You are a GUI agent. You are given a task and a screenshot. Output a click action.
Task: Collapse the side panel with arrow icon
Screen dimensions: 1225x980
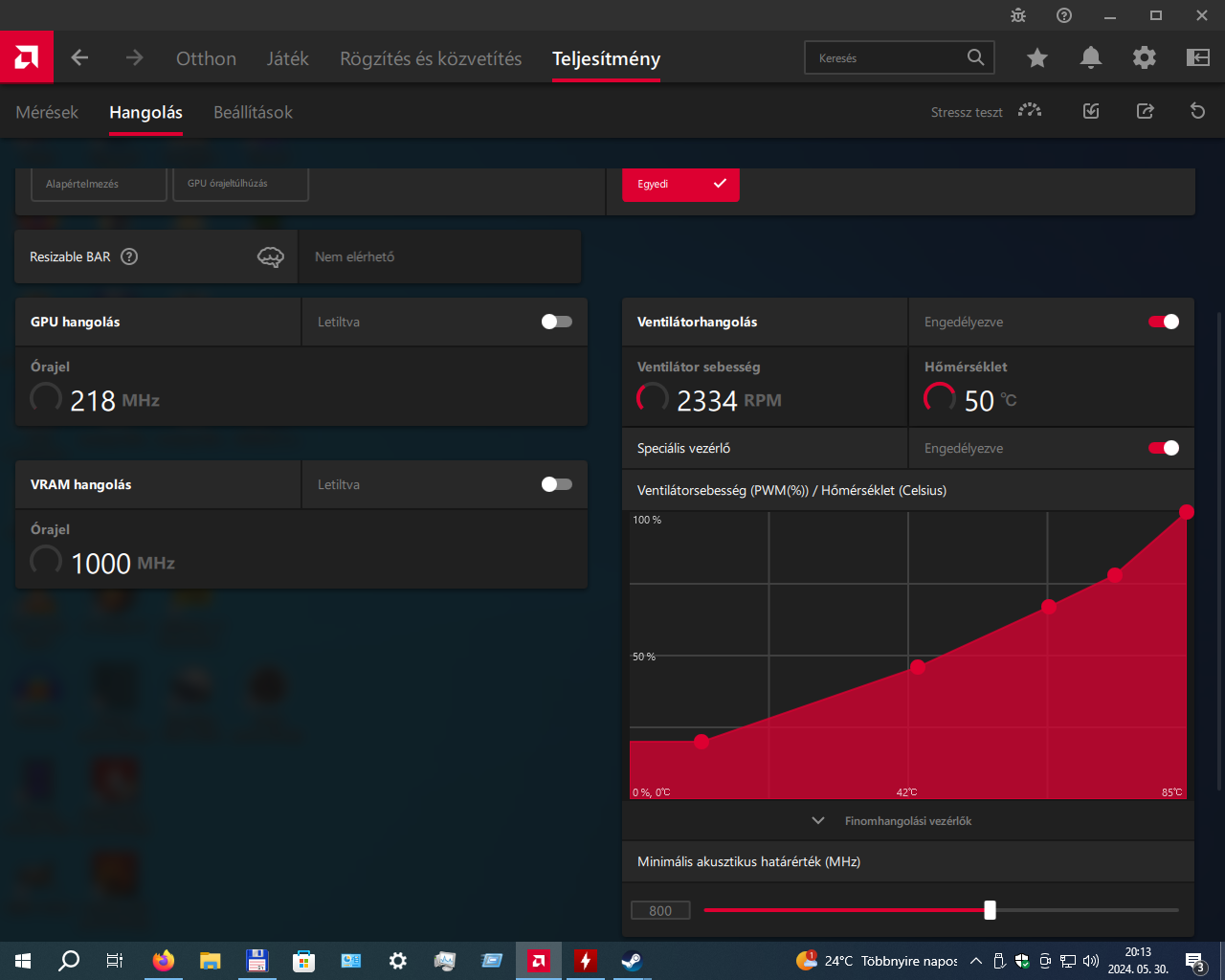tap(1197, 57)
